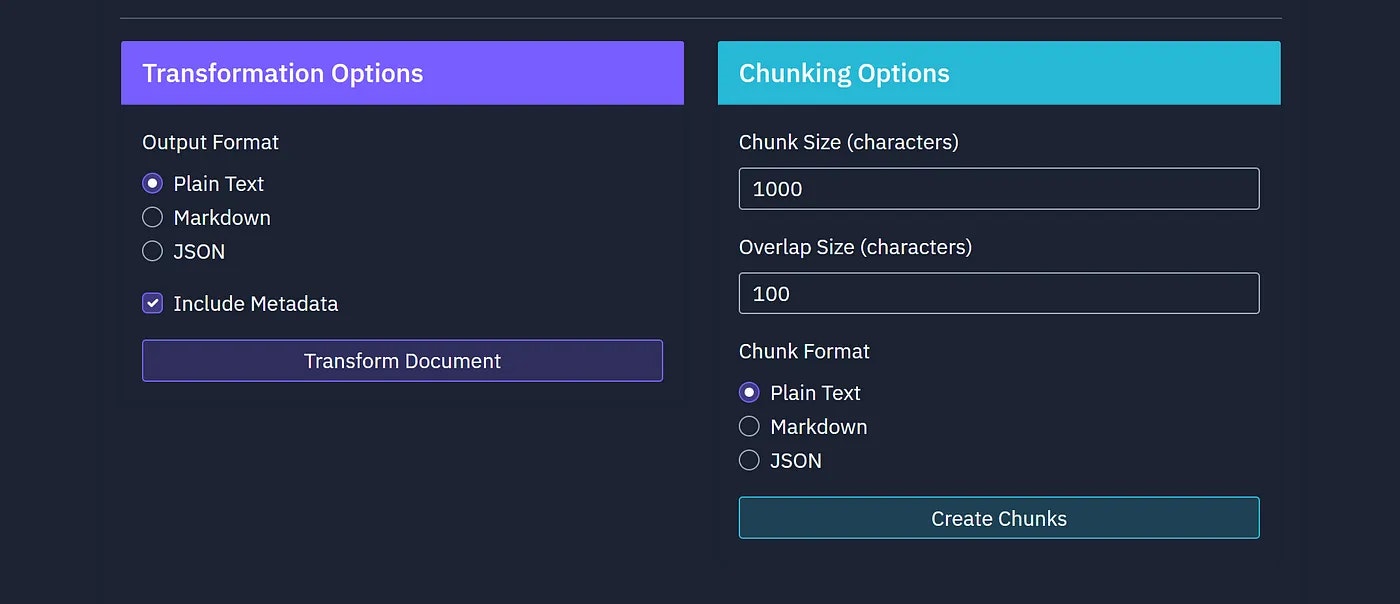Click the 1000 value in Chunk Size
Screen dimensions: 1400x604
click(777, 189)
